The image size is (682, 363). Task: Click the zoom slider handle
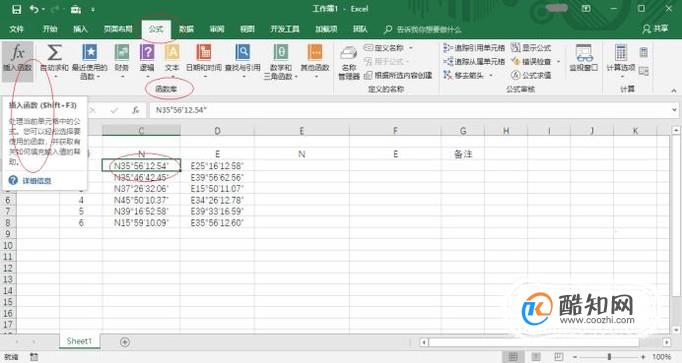[x=609, y=357]
